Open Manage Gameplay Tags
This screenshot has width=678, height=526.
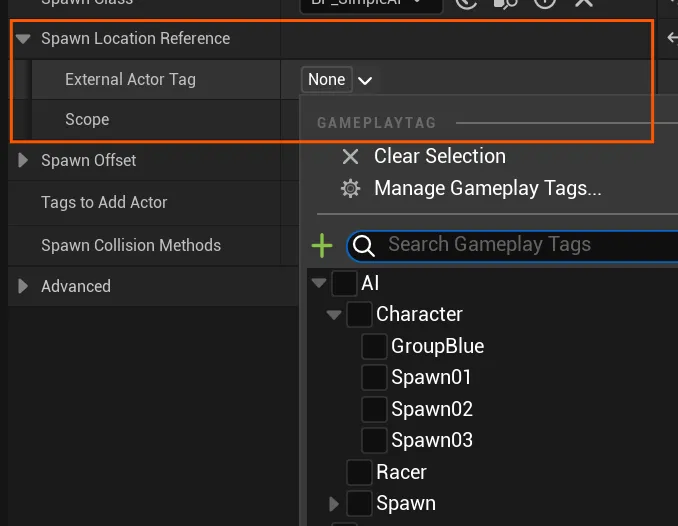pos(488,188)
